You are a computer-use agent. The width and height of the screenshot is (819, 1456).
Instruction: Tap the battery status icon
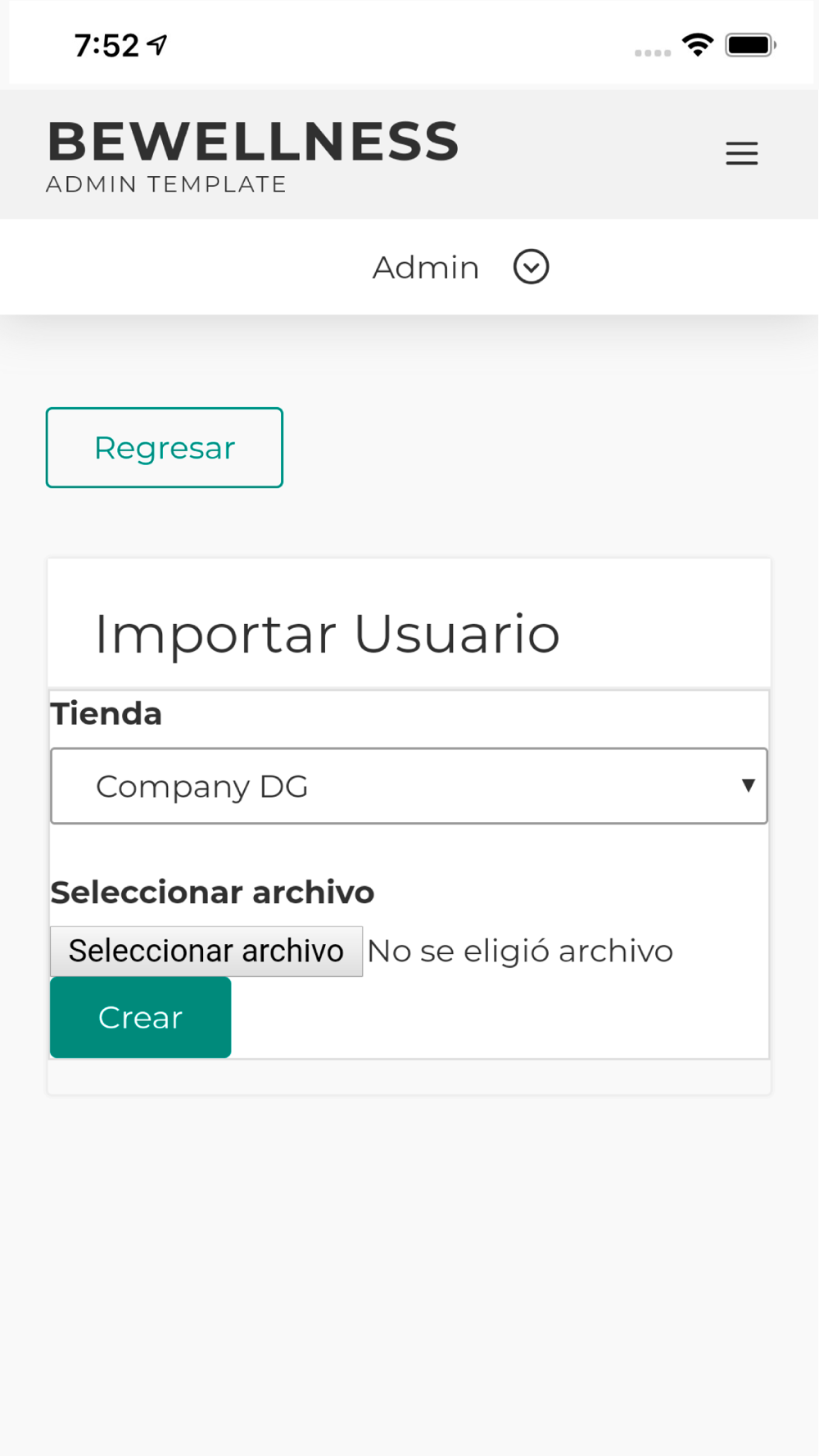(x=750, y=44)
